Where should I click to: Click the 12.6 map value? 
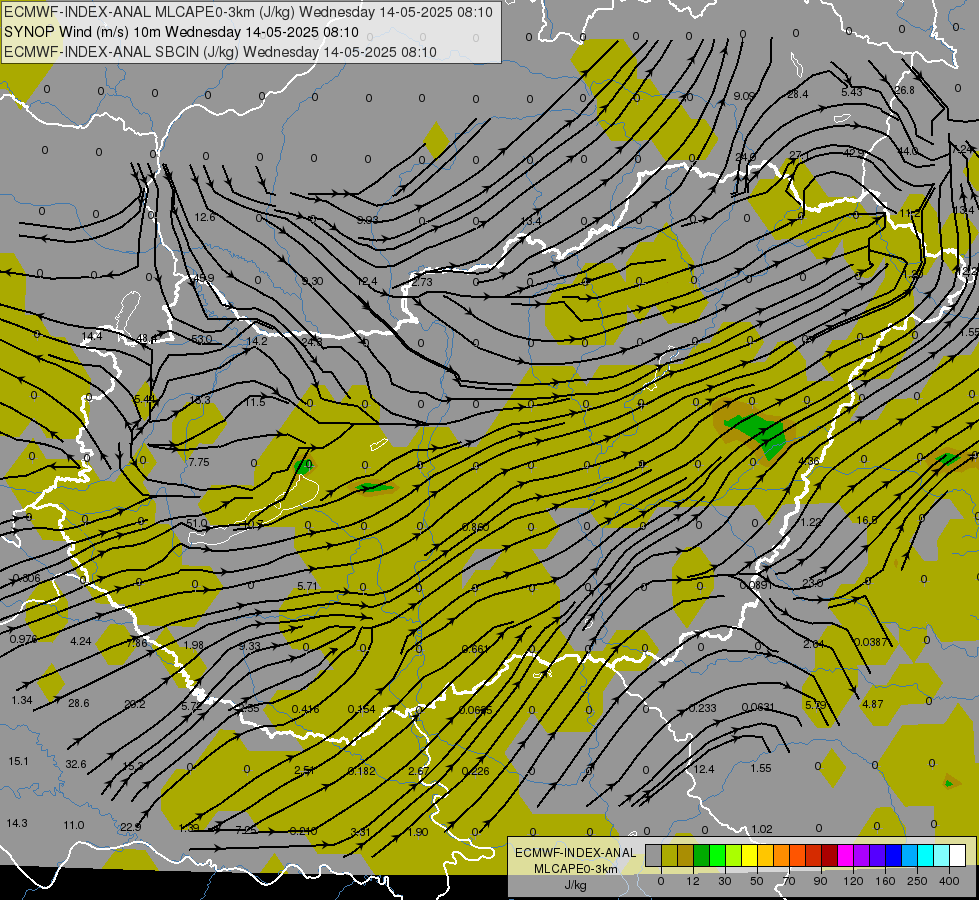coord(205,217)
